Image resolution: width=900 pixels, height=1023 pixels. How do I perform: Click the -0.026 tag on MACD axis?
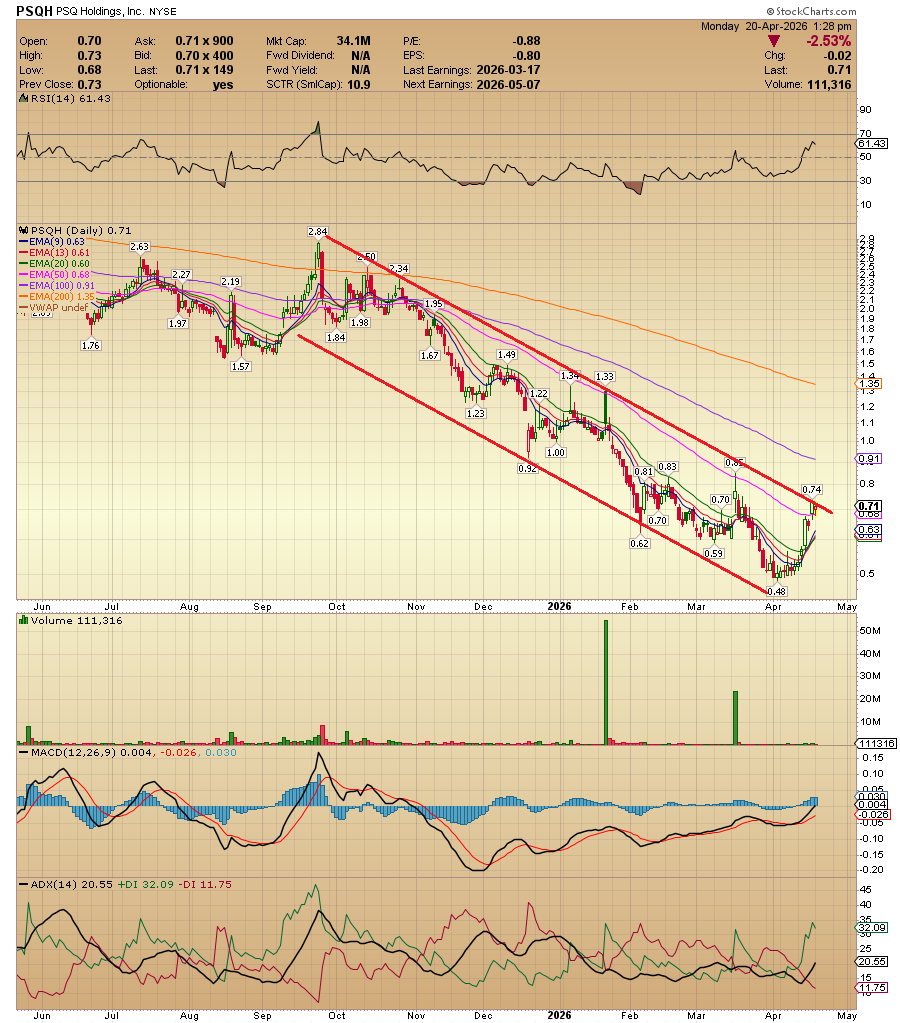873,814
